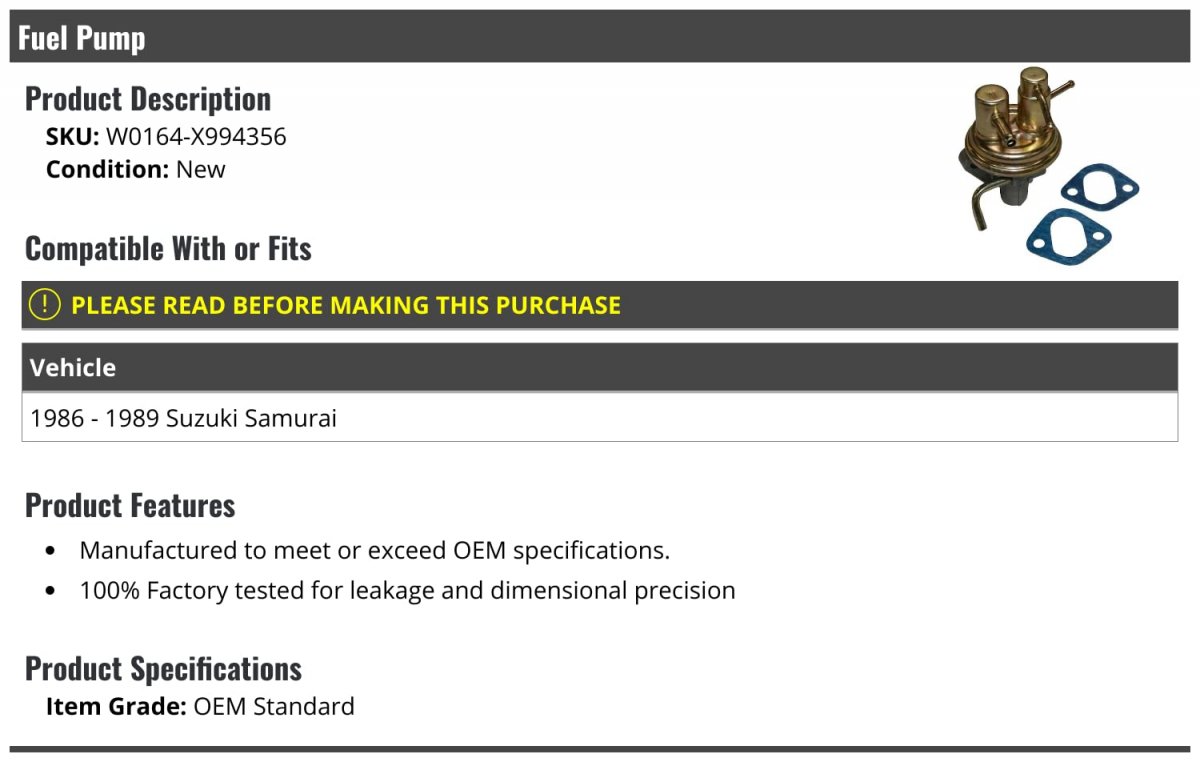Click the 100% Factory tested bullet point
The height and width of the screenshot is (762, 1200).
[x=408, y=590]
